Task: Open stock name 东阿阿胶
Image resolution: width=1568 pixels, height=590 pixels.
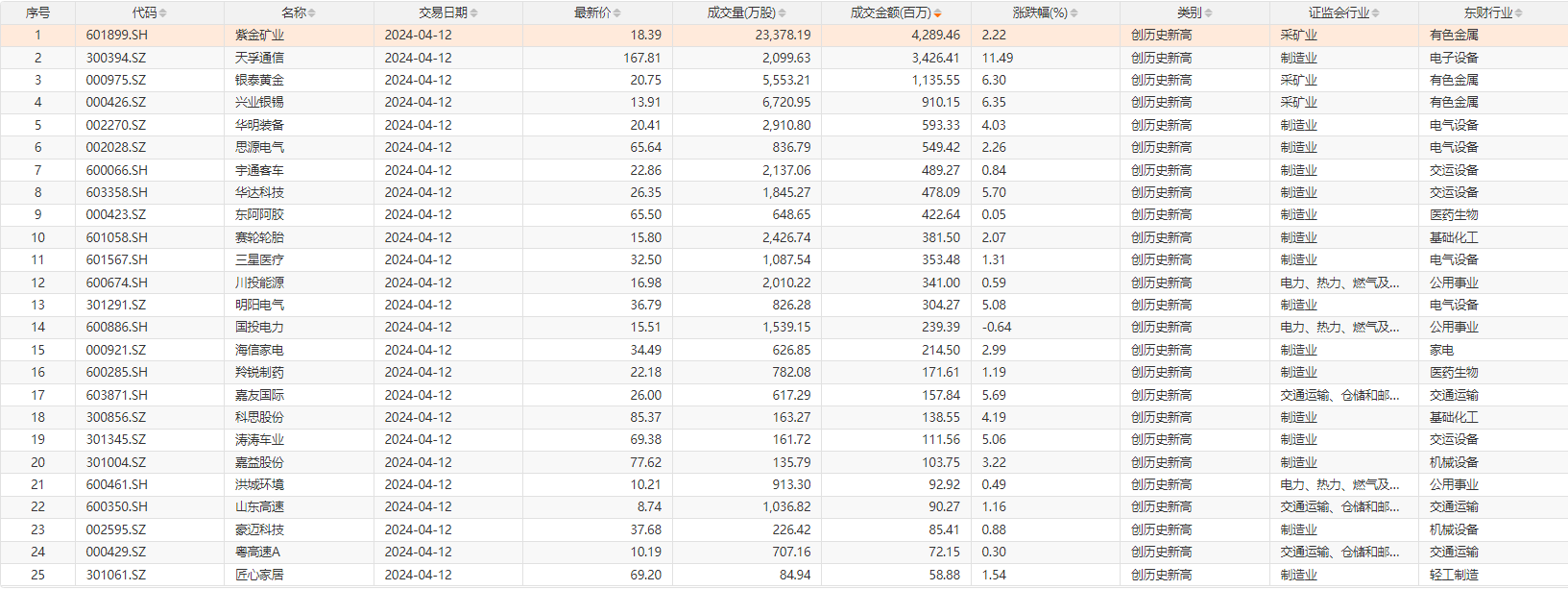Action: (x=259, y=214)
